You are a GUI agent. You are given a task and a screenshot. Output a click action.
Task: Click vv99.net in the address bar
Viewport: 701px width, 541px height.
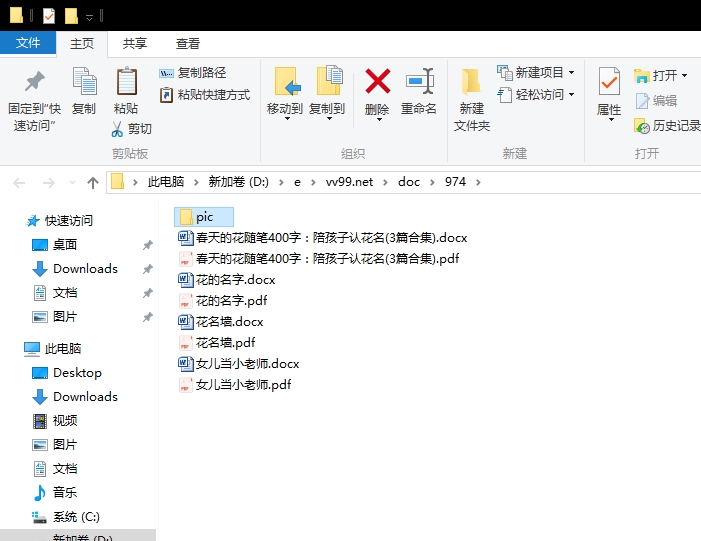pyautogui.click(x=349, y=182)
